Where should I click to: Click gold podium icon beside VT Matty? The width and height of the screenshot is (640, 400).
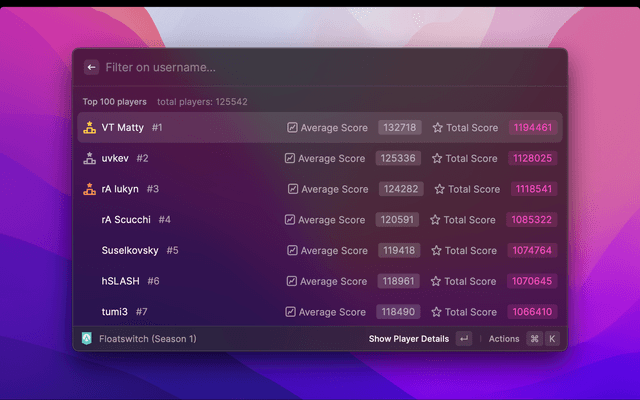[x=88, y=128]
